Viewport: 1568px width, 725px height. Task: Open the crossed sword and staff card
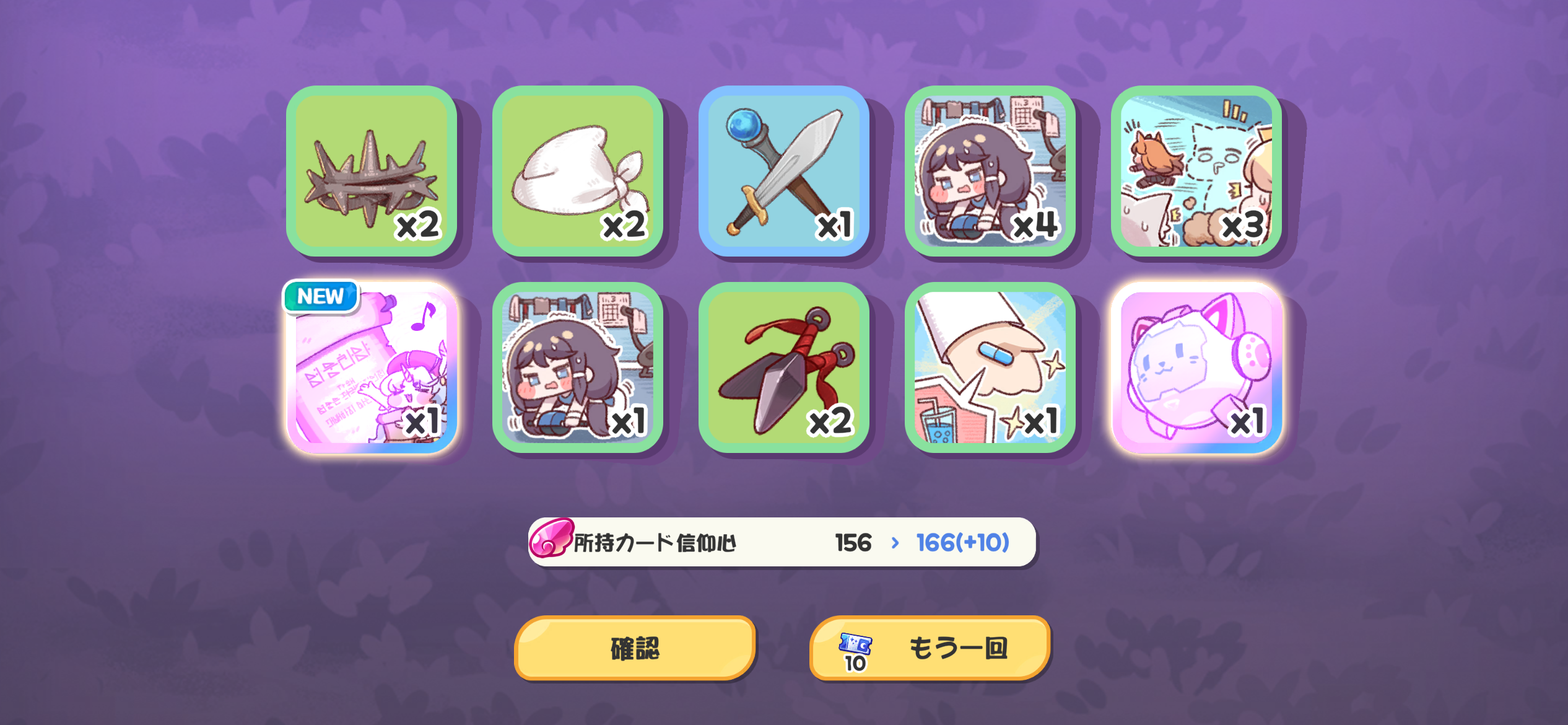[x=784, y=171]
